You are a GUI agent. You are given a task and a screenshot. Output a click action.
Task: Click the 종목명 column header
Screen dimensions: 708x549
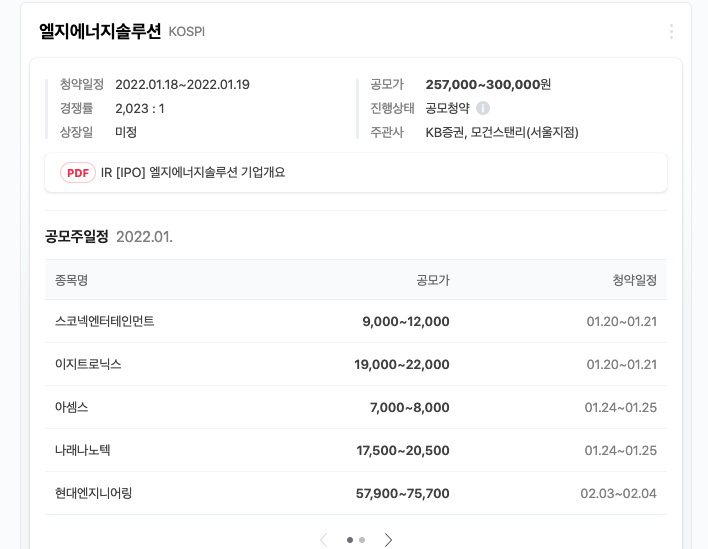pos(71,280)
